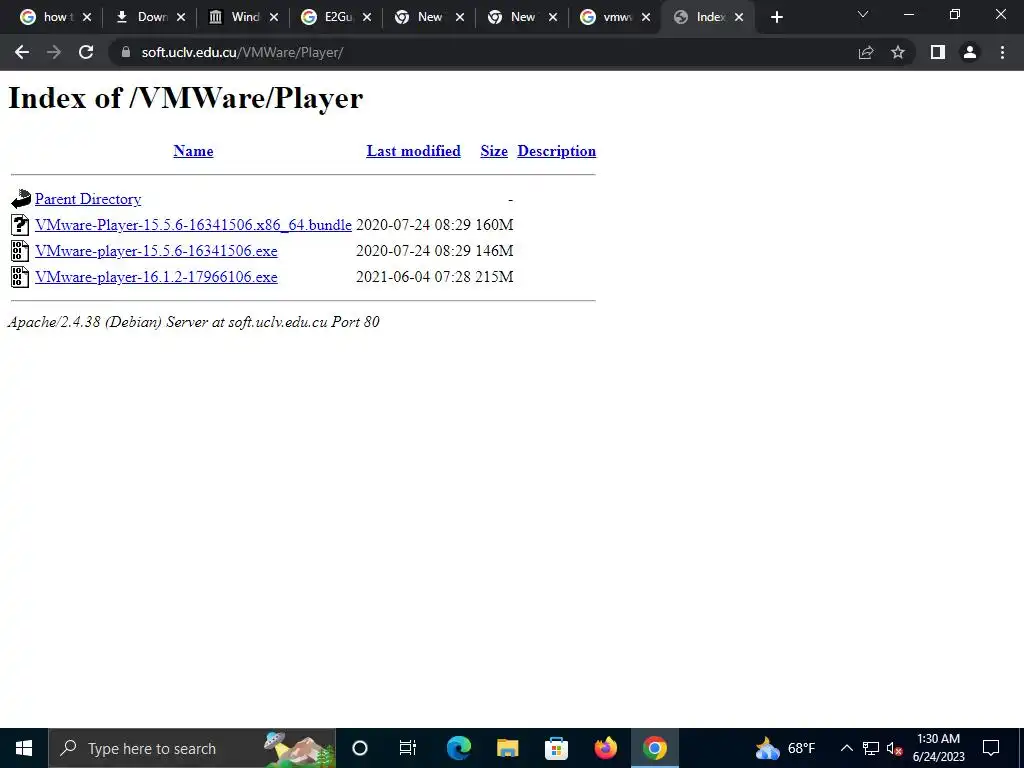Click the lock icon in the address bar
1024x768 pixels.
coord(126,52)
